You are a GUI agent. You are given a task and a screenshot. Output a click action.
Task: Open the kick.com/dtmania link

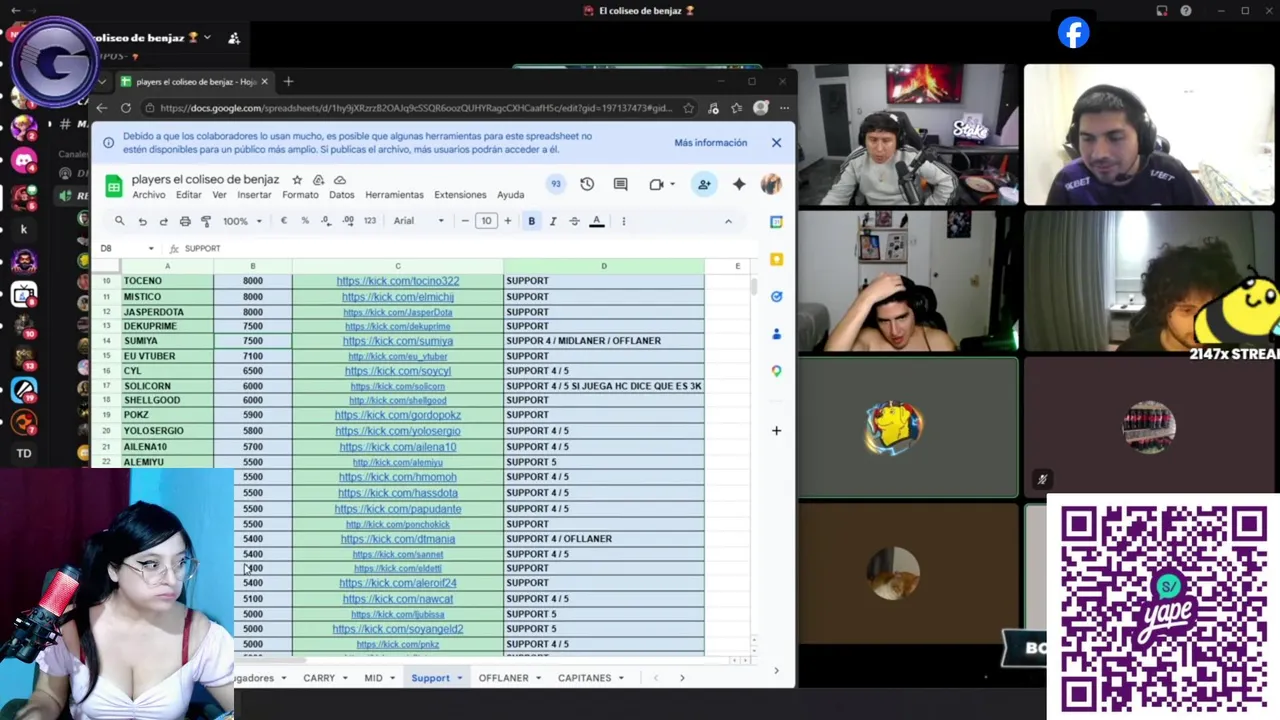point(398,539)
